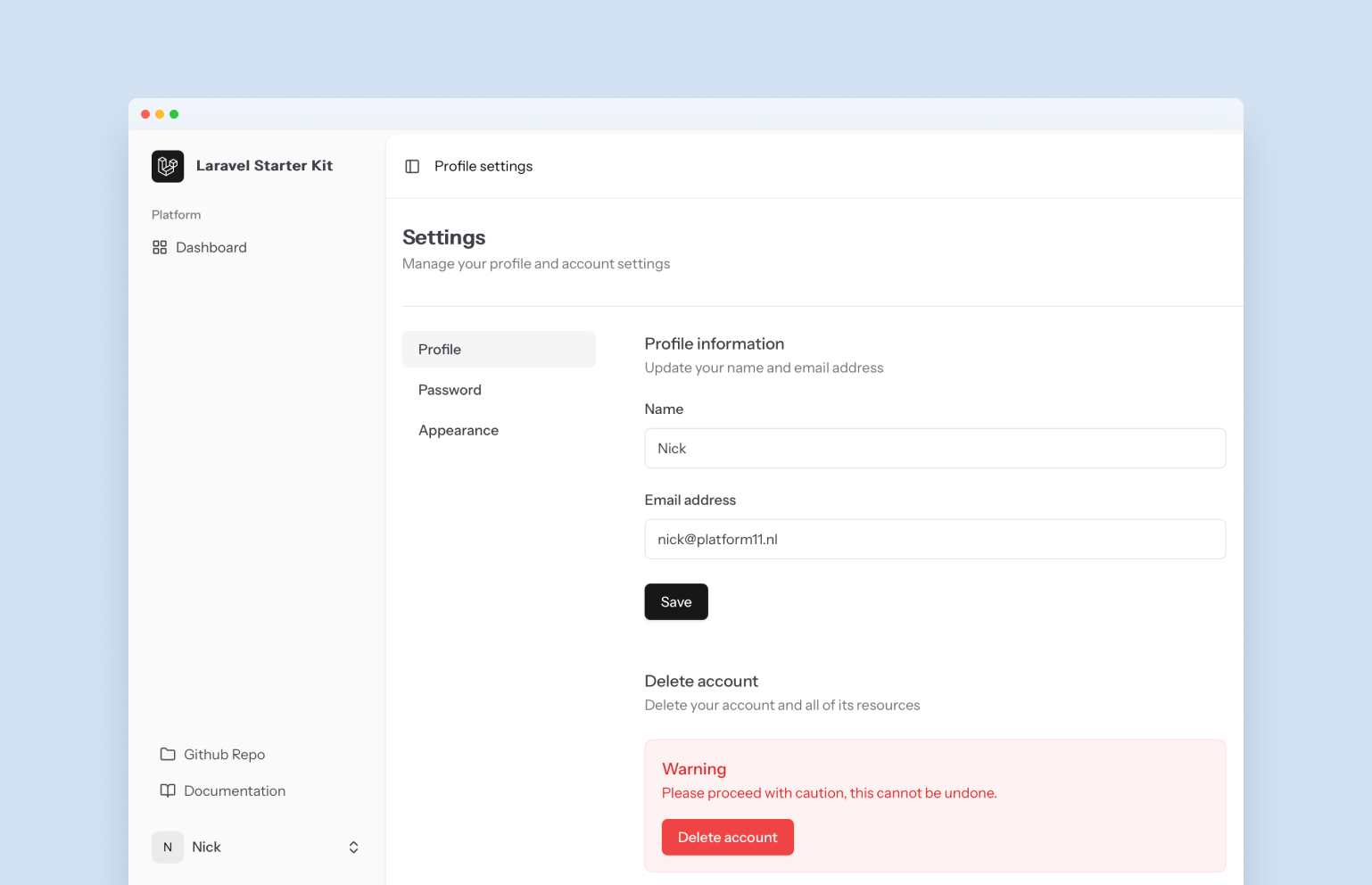Screen dimensions: 1372x885
Task: Click the red Delete account button
Action: (x=727, y=838)
